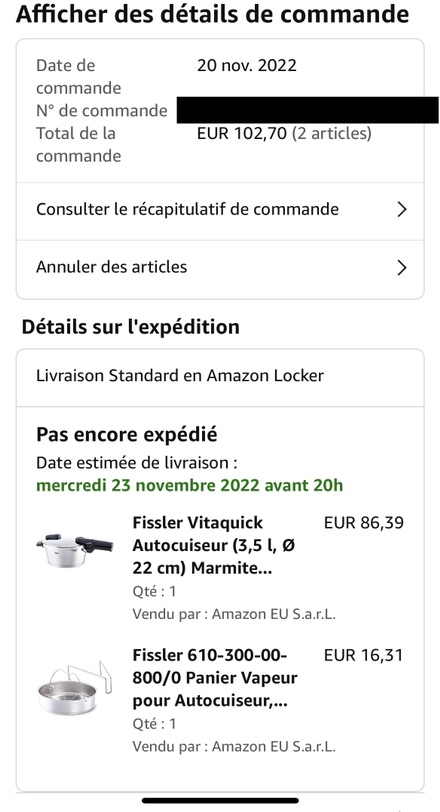Open Fissler 610-300-00-800/0 Panier Vapeur title
Viewport: 440px width, 812px height.
pos(215,678)
